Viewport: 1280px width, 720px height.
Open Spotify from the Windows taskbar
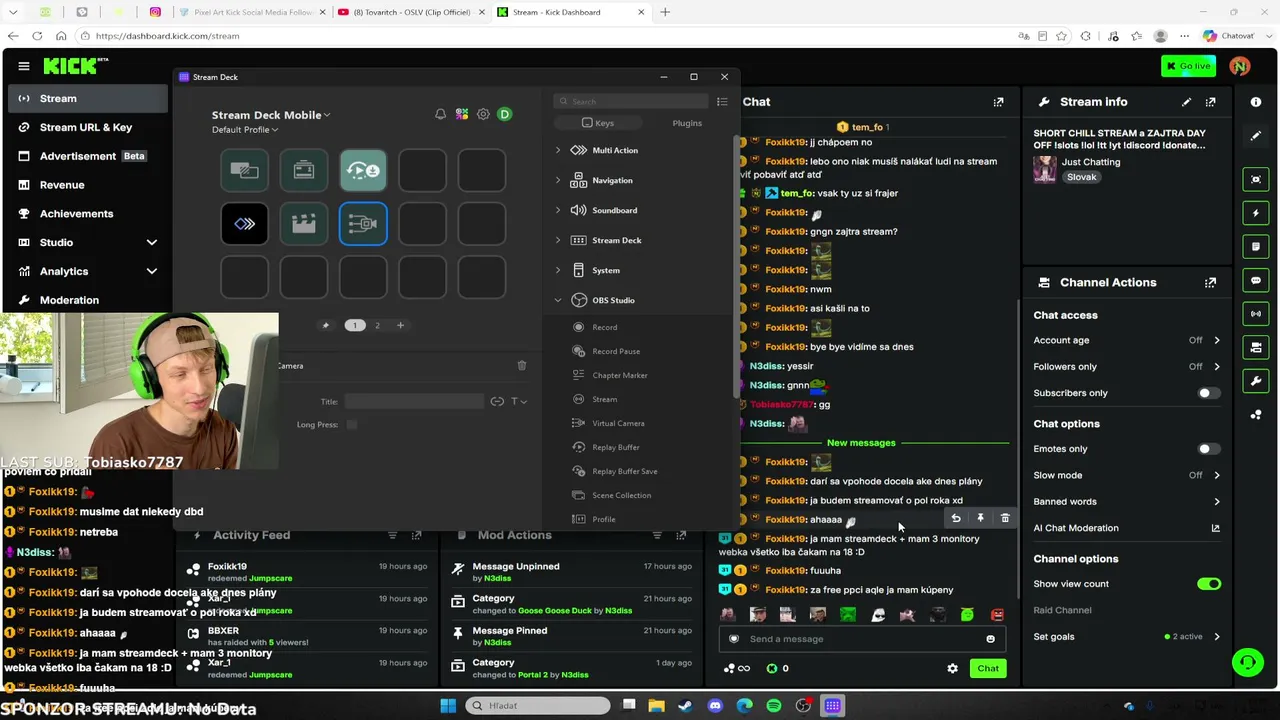[x=774, y=706]
